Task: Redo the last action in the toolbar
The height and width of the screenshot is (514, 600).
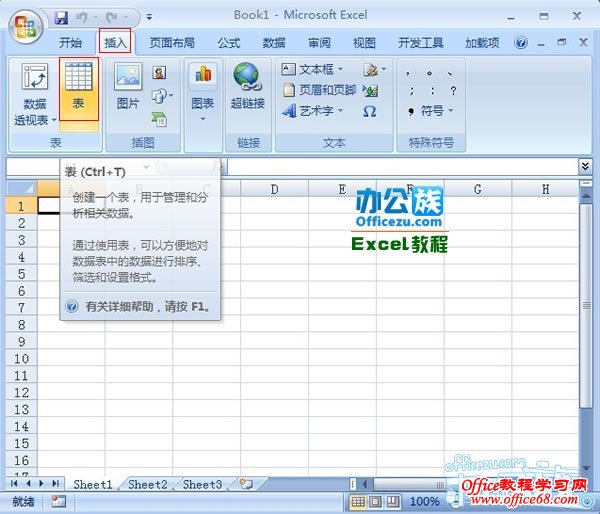Action: point(112,17)
